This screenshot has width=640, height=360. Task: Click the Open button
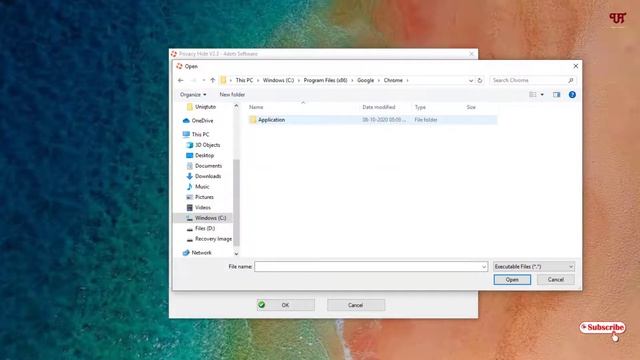512,280
